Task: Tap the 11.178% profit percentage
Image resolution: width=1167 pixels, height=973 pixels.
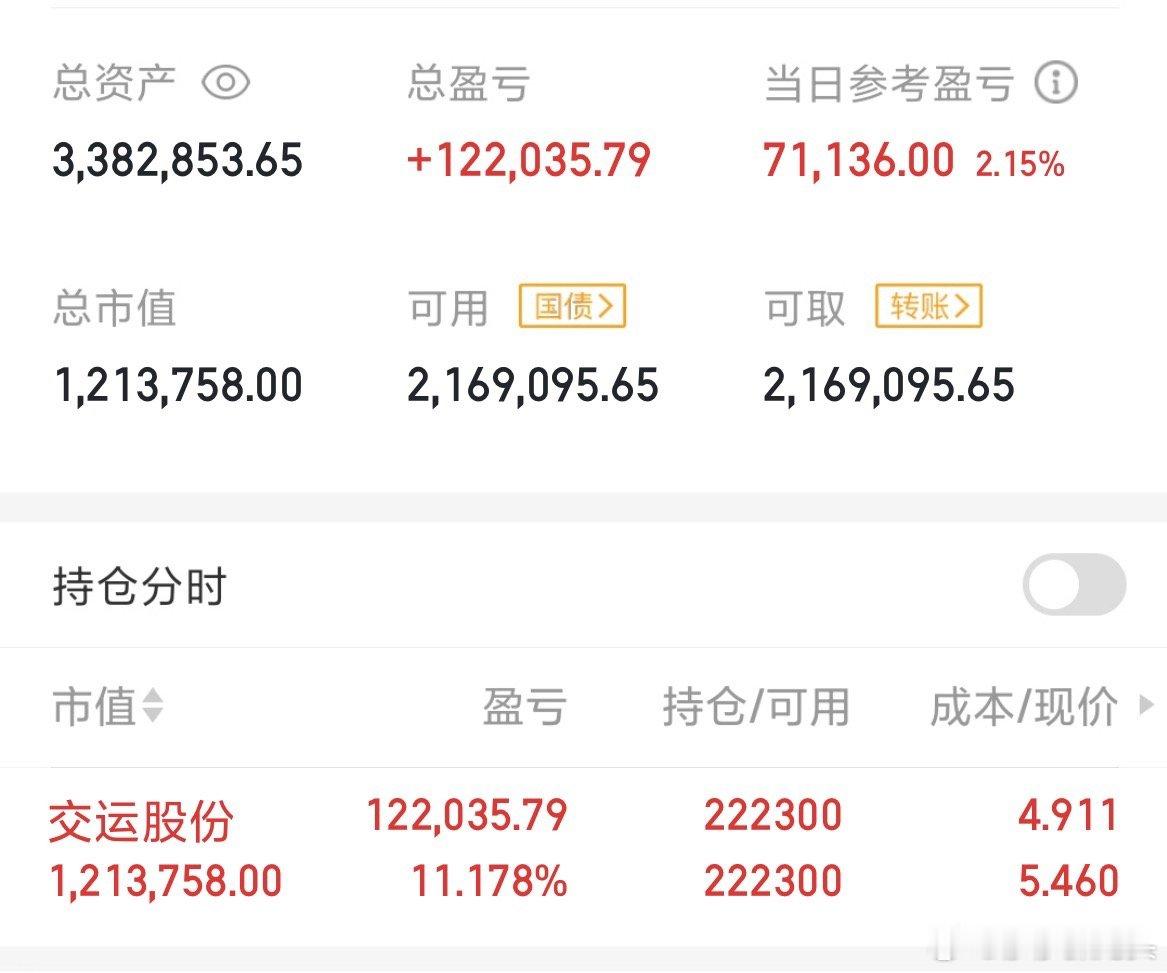Action: click(x=490, y=881)
